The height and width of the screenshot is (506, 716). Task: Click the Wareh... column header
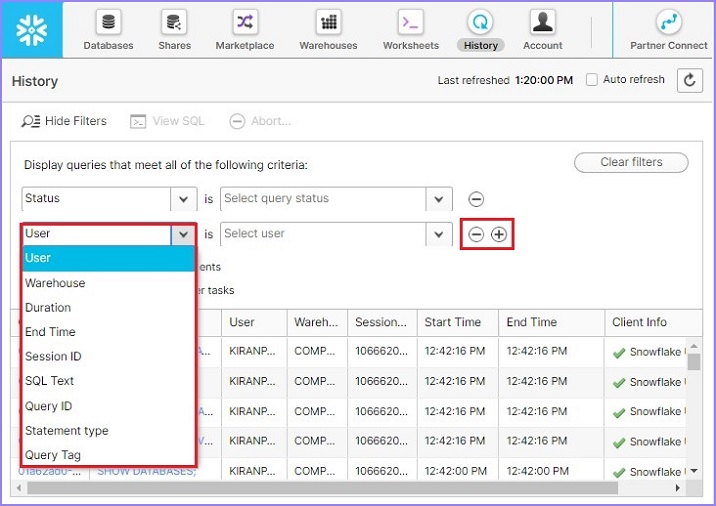coord(317,322)
